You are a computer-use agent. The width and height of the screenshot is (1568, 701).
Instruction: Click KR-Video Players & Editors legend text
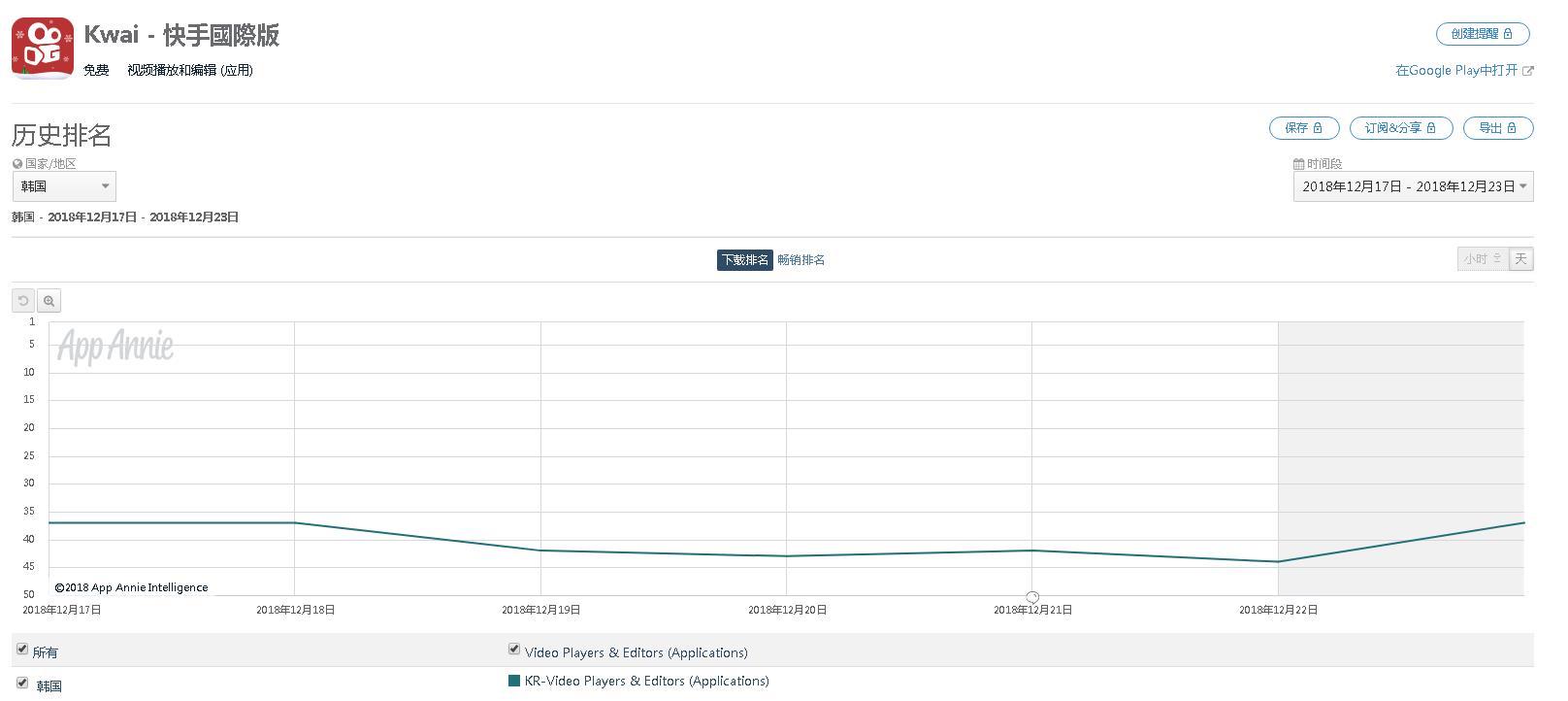point(647,681)
